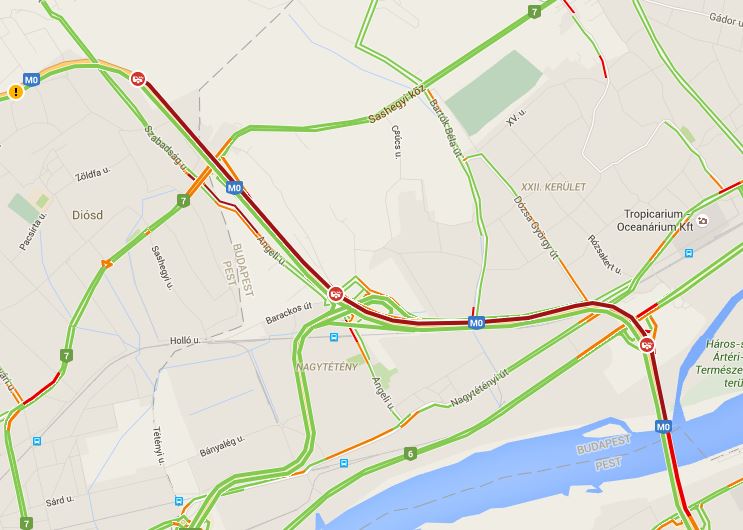
Task: Click the accident icon before the Danube bridge
Action: (x=647, y=345)
